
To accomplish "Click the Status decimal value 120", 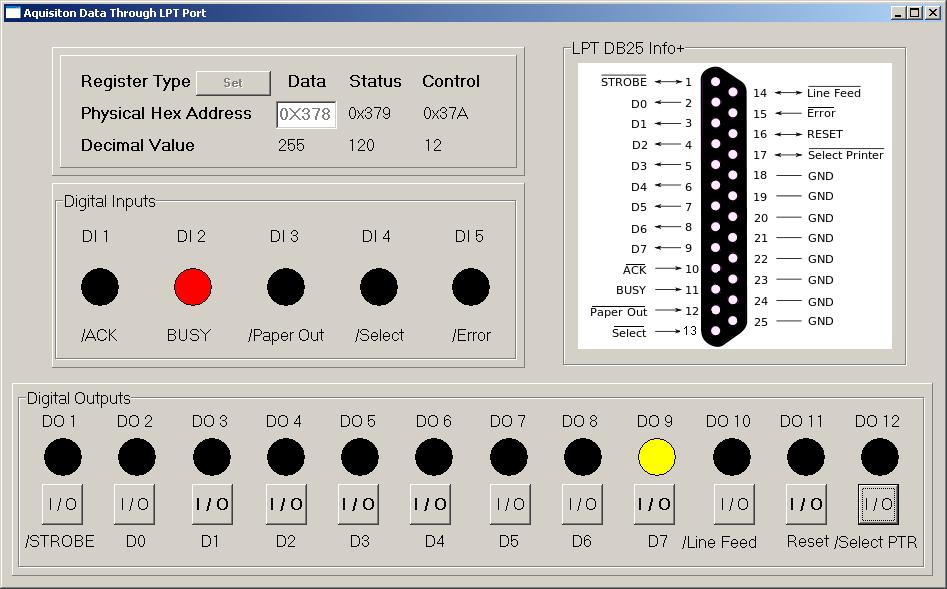I will coord(361,146).
